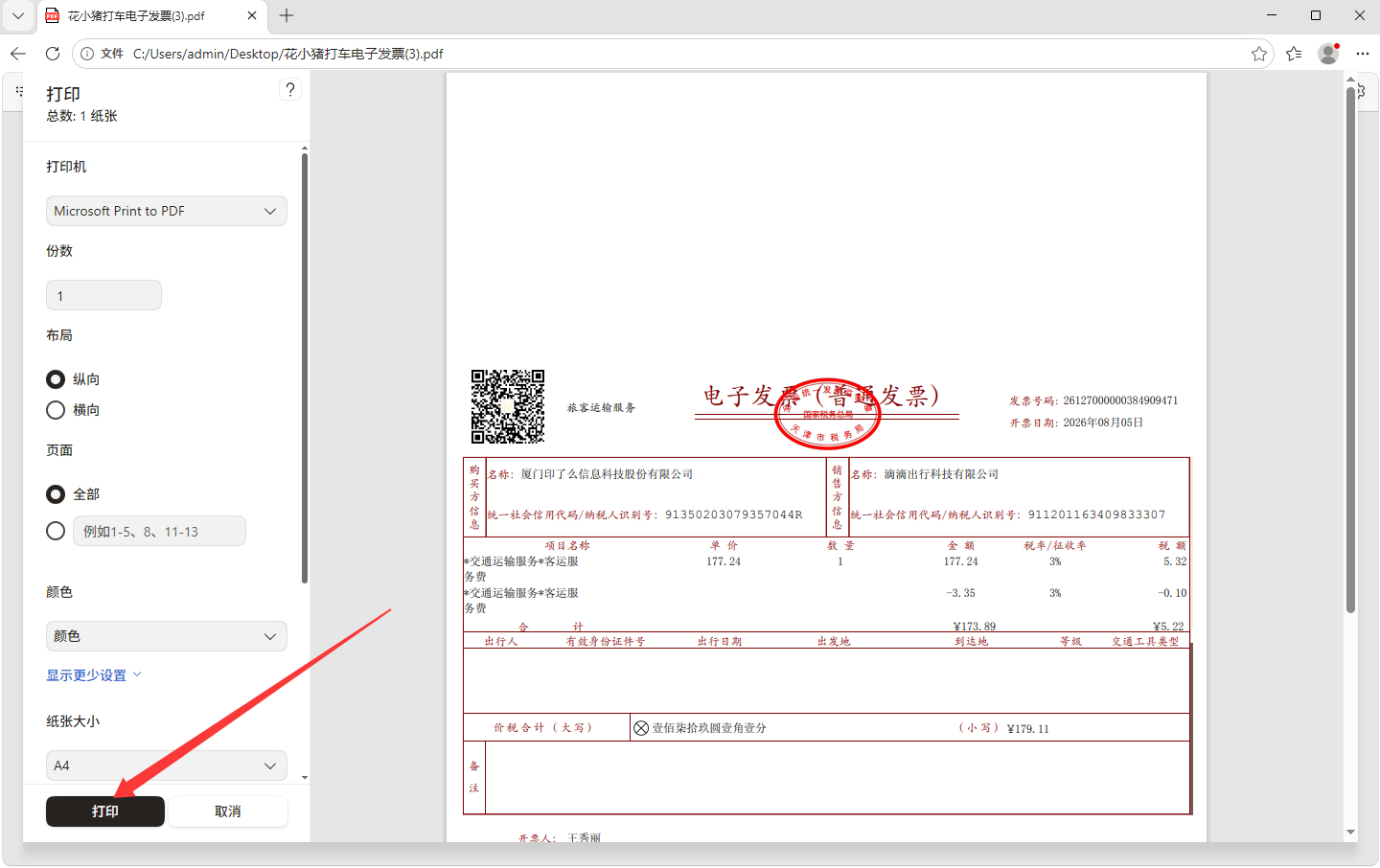
Task: Click the total amount ¥179.11
Action: (x=1028, y=729)
